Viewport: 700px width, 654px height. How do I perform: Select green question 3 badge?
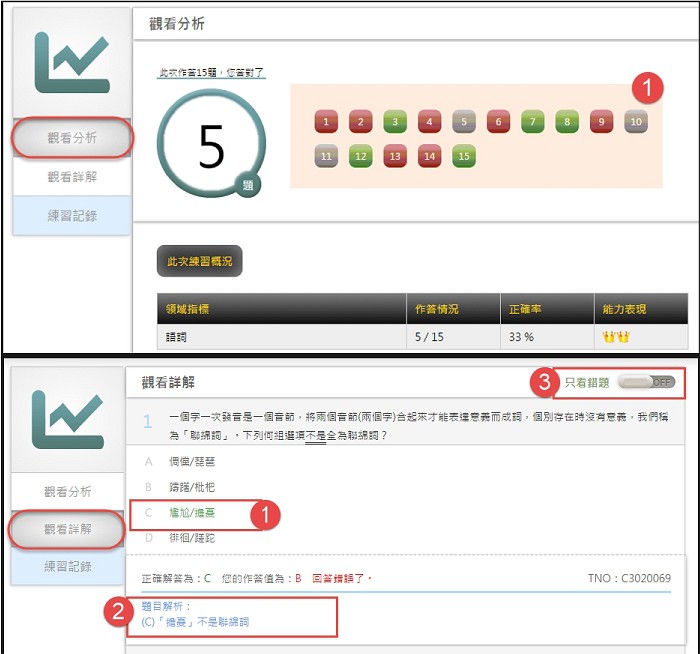pos(395,121)
